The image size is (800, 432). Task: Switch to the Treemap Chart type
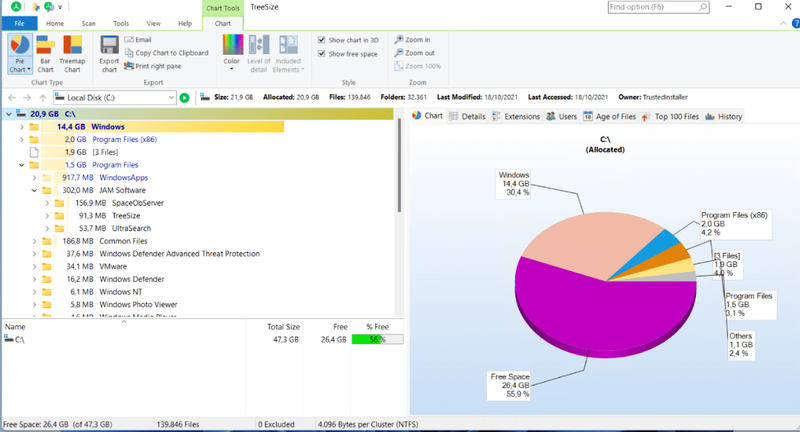[x=72, y=54]
